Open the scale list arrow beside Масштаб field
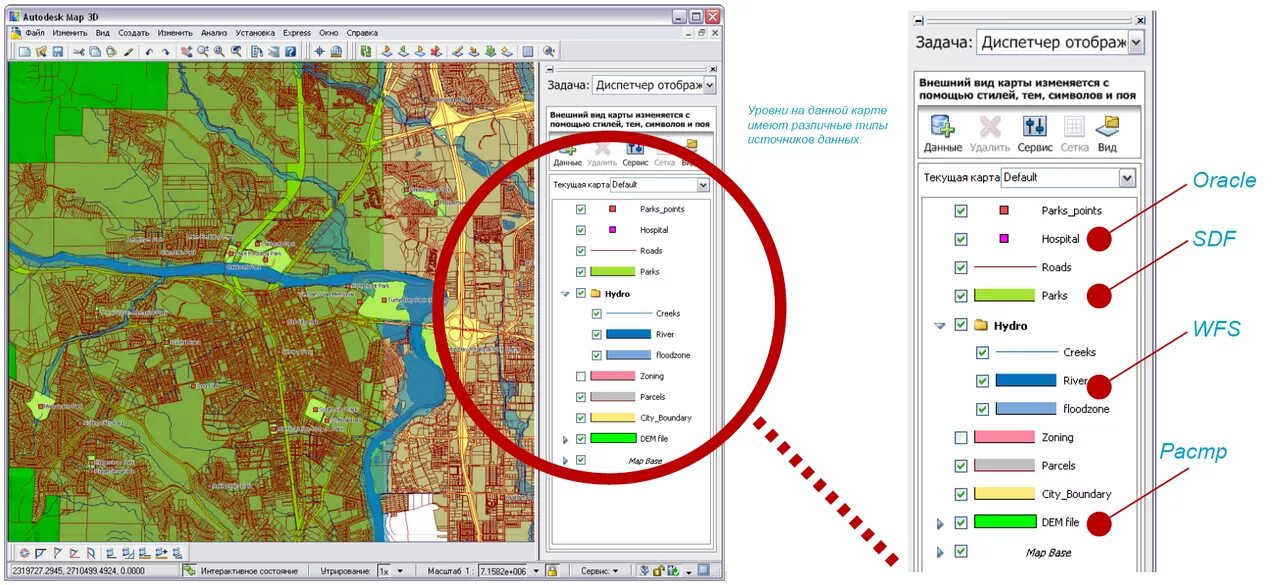The height and width of the screenshot is (585, 1280). pos(536,571)
